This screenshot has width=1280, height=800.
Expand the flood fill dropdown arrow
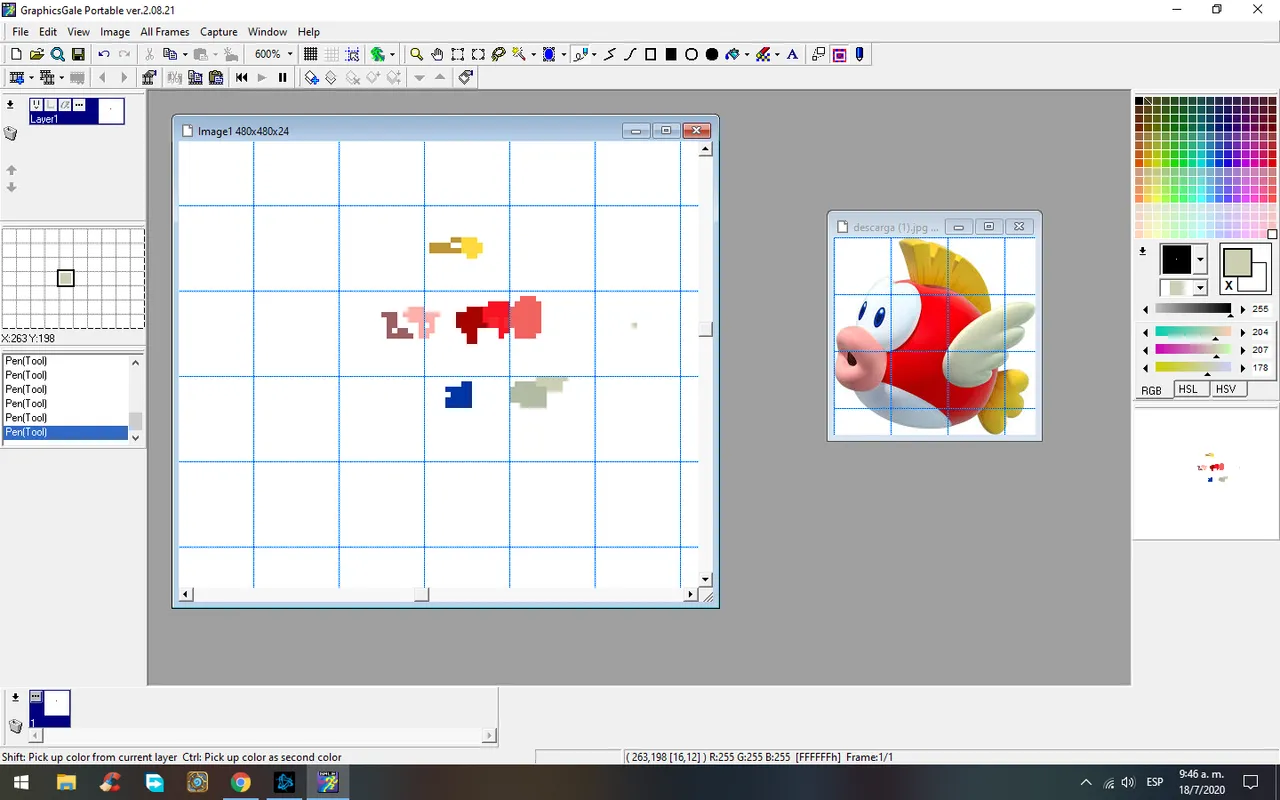(x=746, y=54)
